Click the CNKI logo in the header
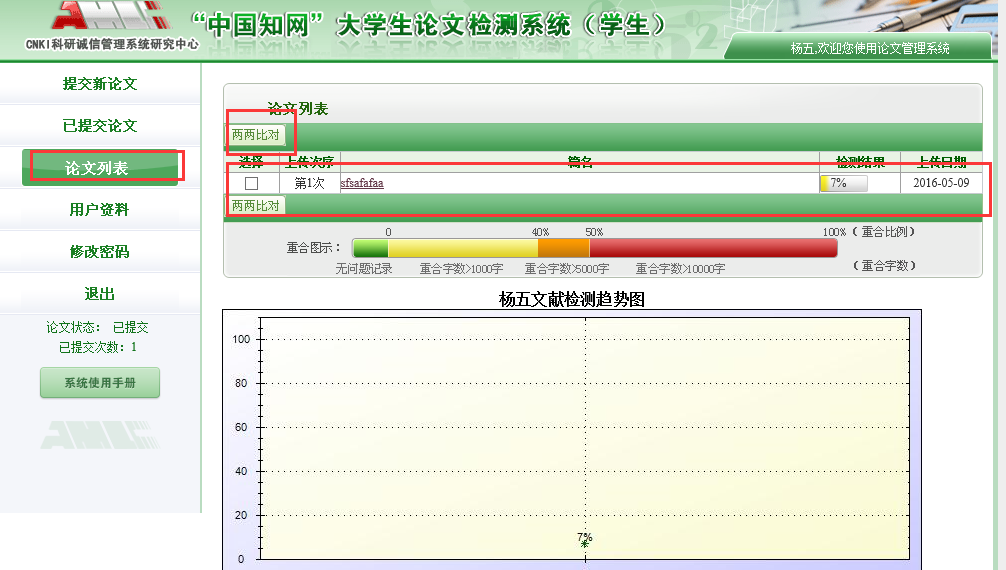Viewport: 1006px width, 570px height. 112,27
